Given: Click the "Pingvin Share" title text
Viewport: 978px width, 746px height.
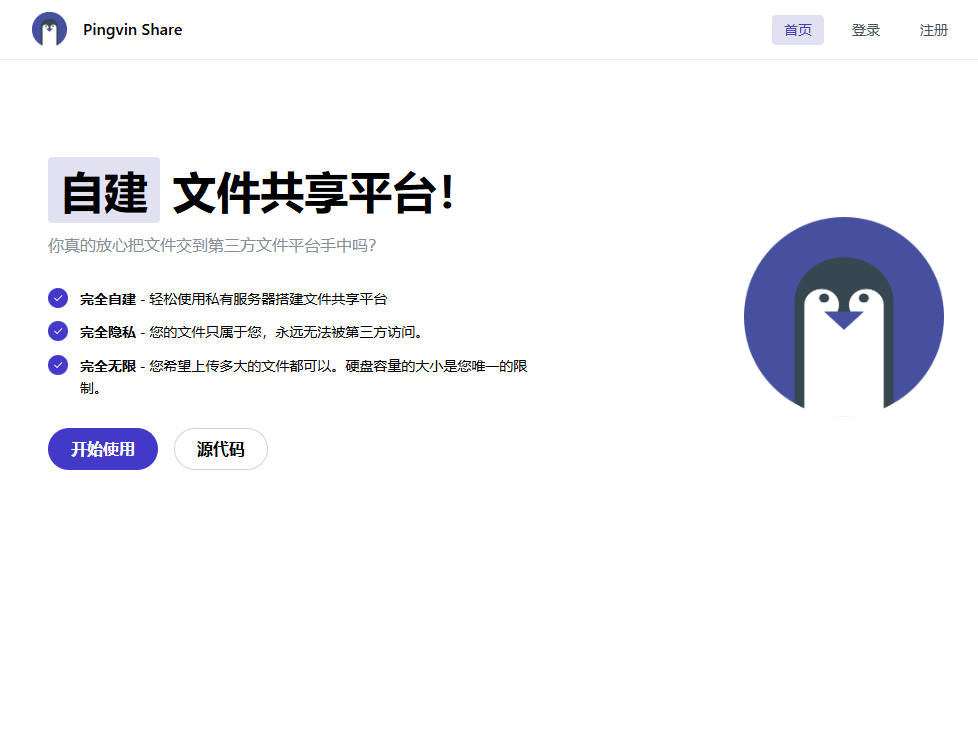Looking at the screenshot, I should click(132, 30).
